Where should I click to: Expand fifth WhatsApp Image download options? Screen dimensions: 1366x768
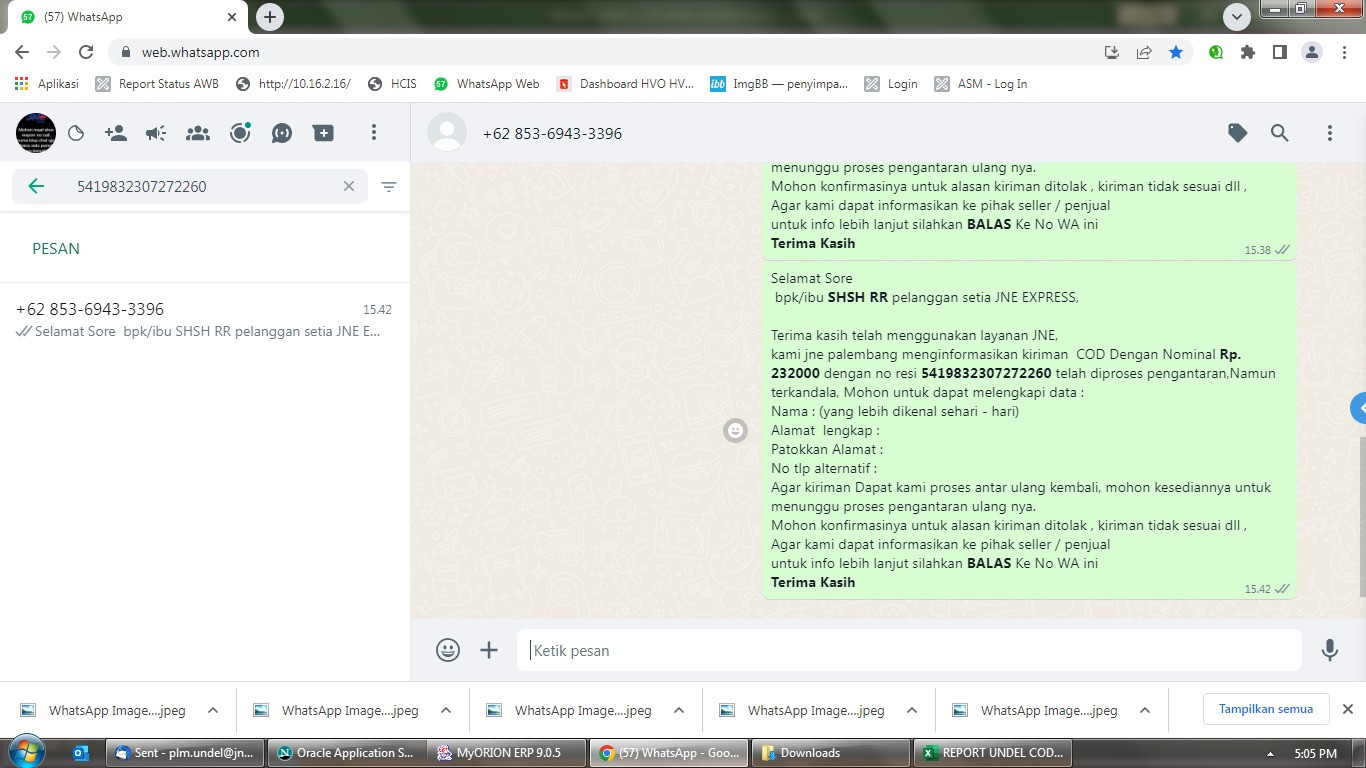(1145, 710)
